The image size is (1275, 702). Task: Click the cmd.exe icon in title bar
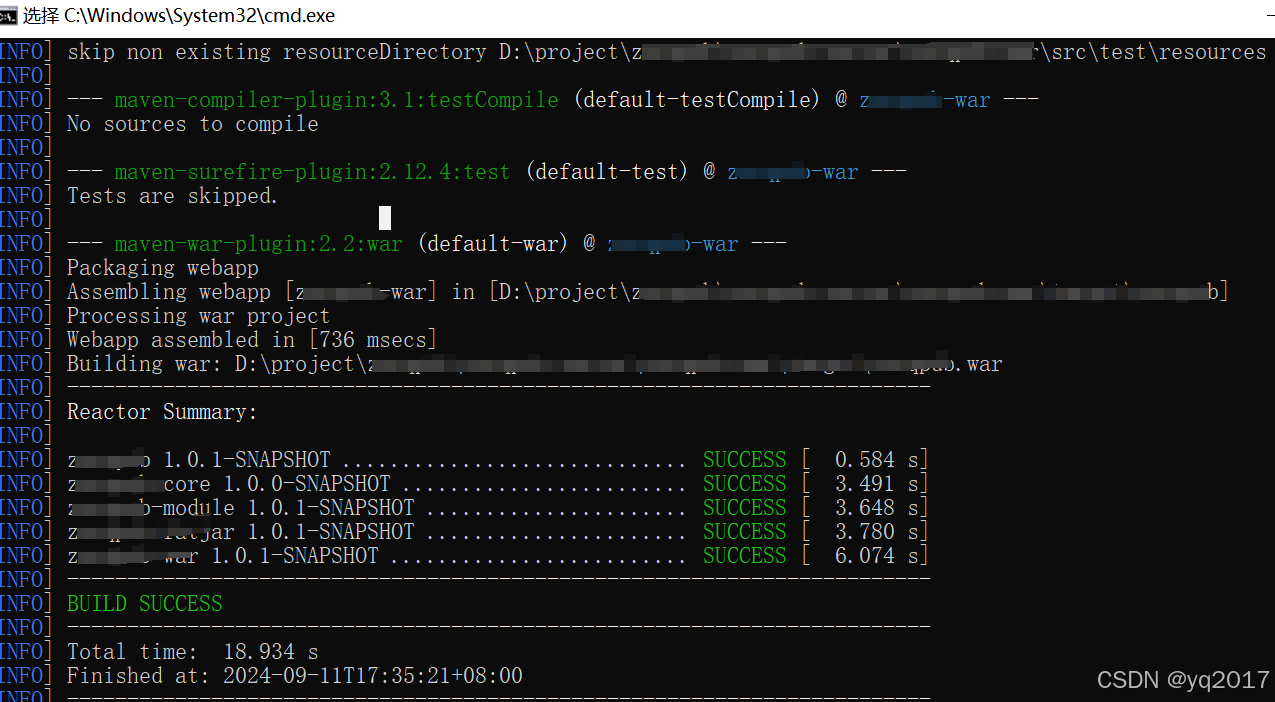13,15
